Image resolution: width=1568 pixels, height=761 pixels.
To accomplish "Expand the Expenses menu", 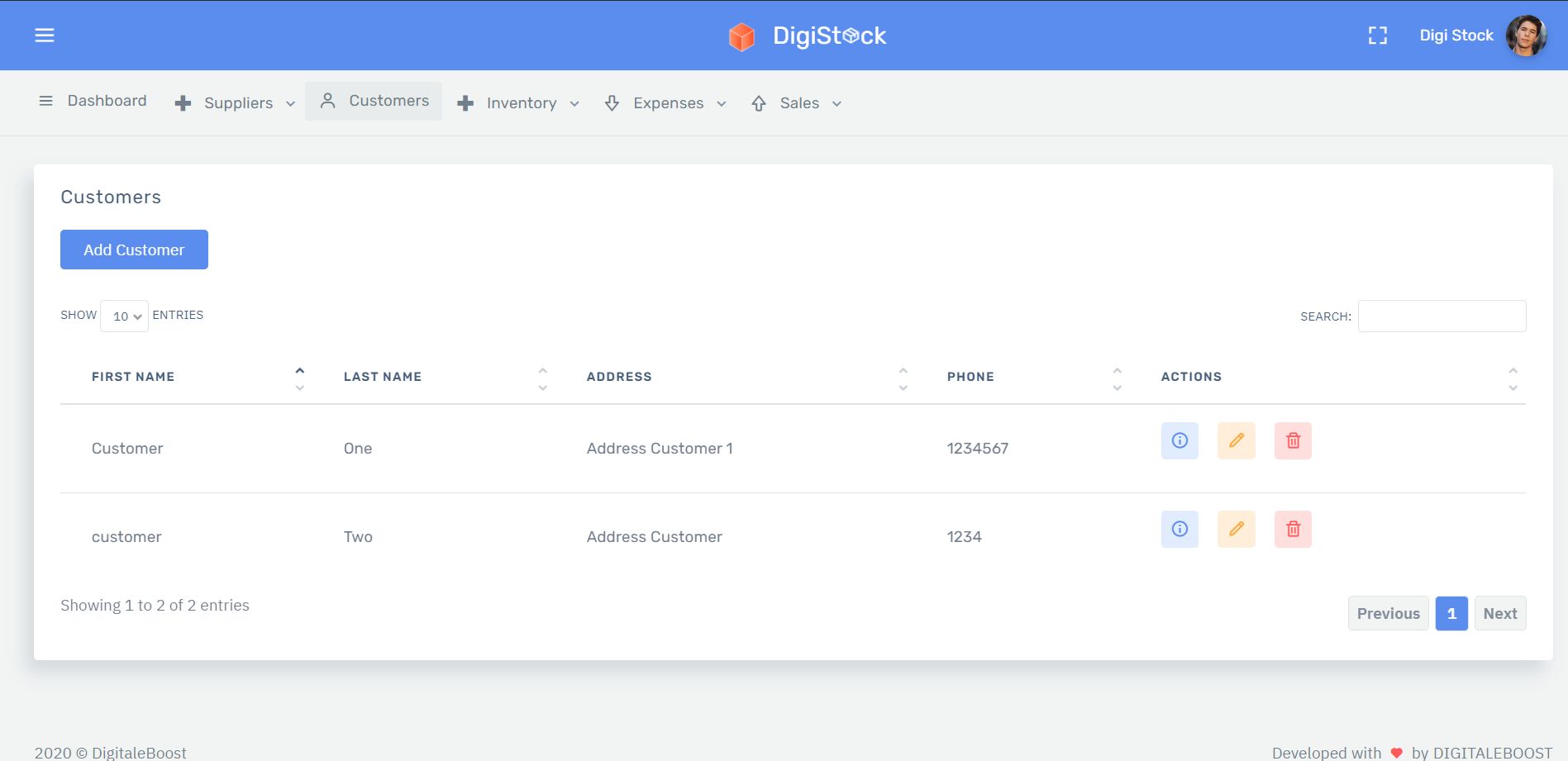I will [x=666, y=103].
